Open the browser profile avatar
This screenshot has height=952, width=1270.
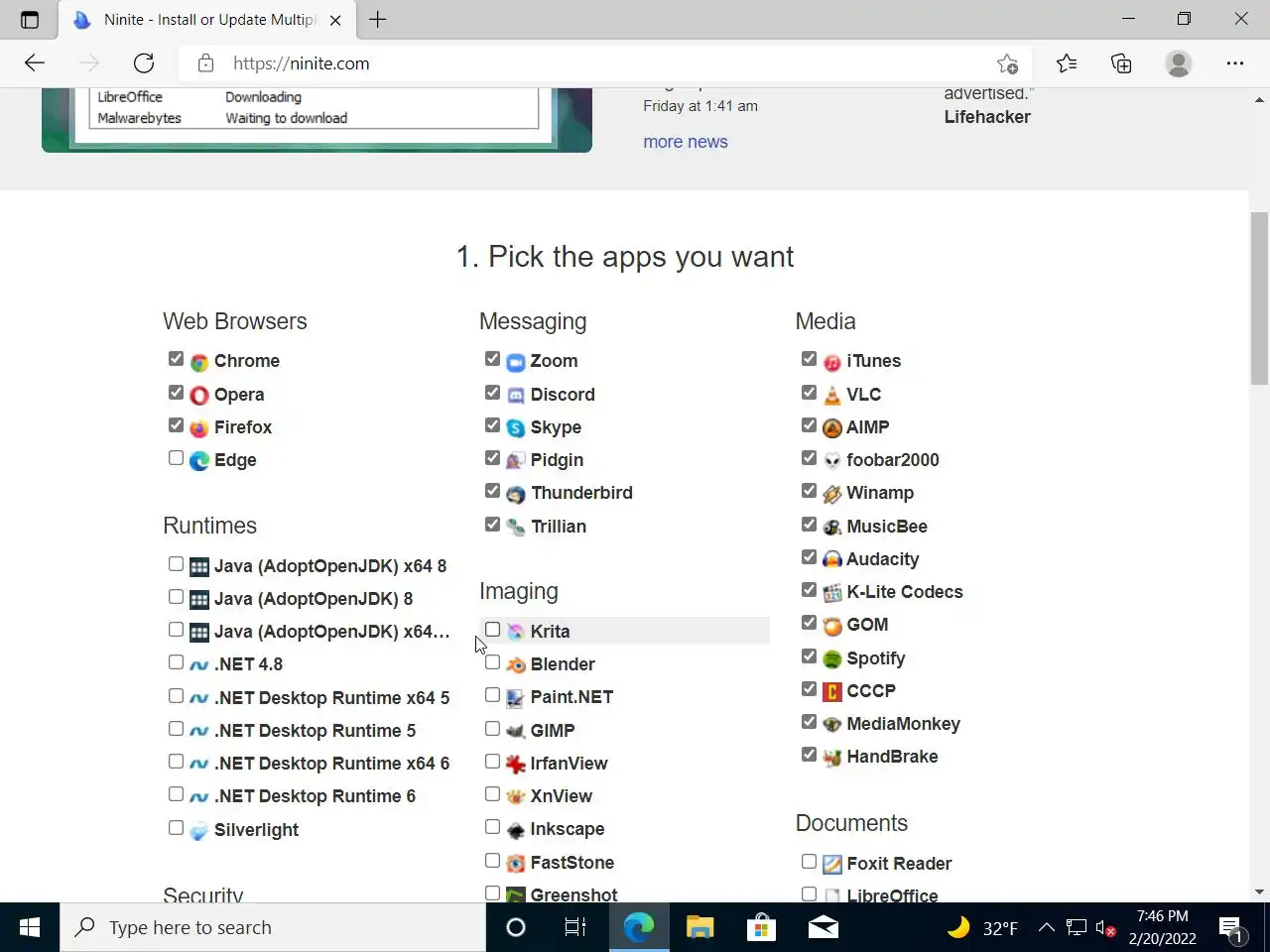click(x=1179, y=63)
